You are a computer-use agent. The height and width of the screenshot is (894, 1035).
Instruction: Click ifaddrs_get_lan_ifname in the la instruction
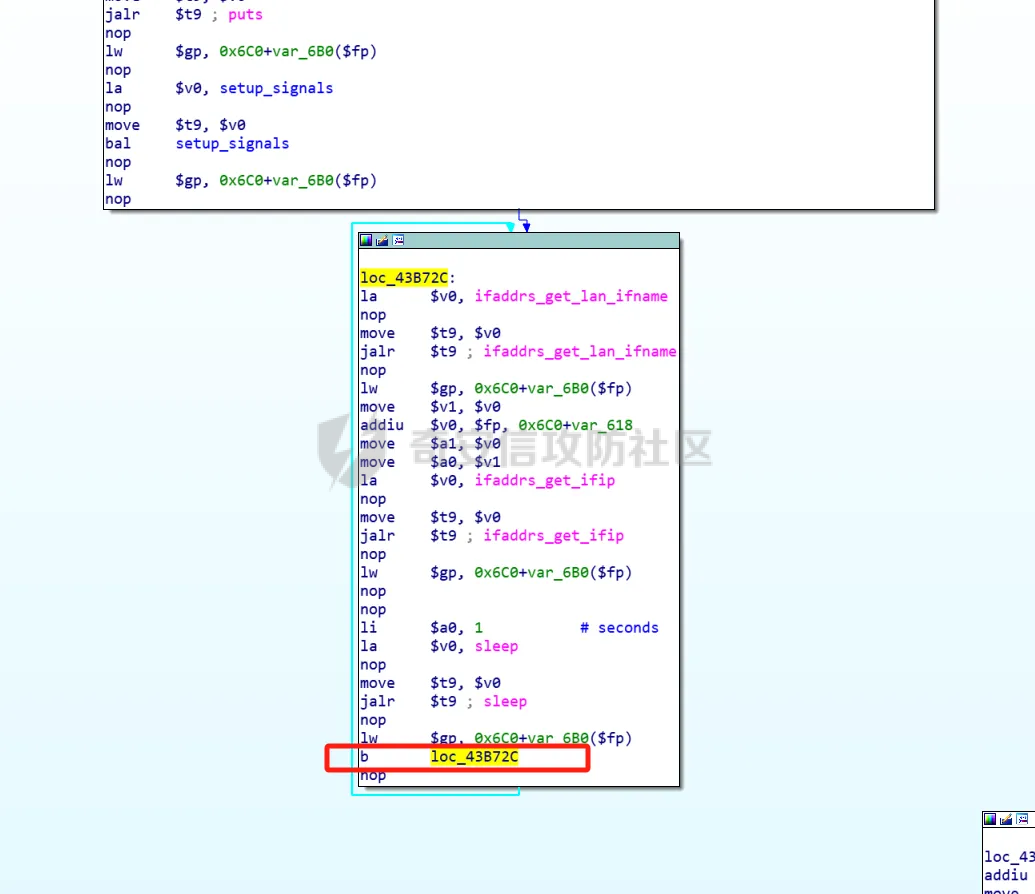pyautogui.click(x=571, y=296)
